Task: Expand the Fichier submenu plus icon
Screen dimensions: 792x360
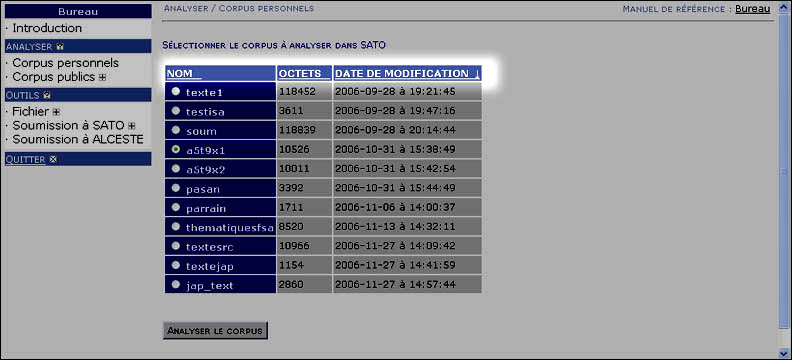Action: (x=56, y=112)
